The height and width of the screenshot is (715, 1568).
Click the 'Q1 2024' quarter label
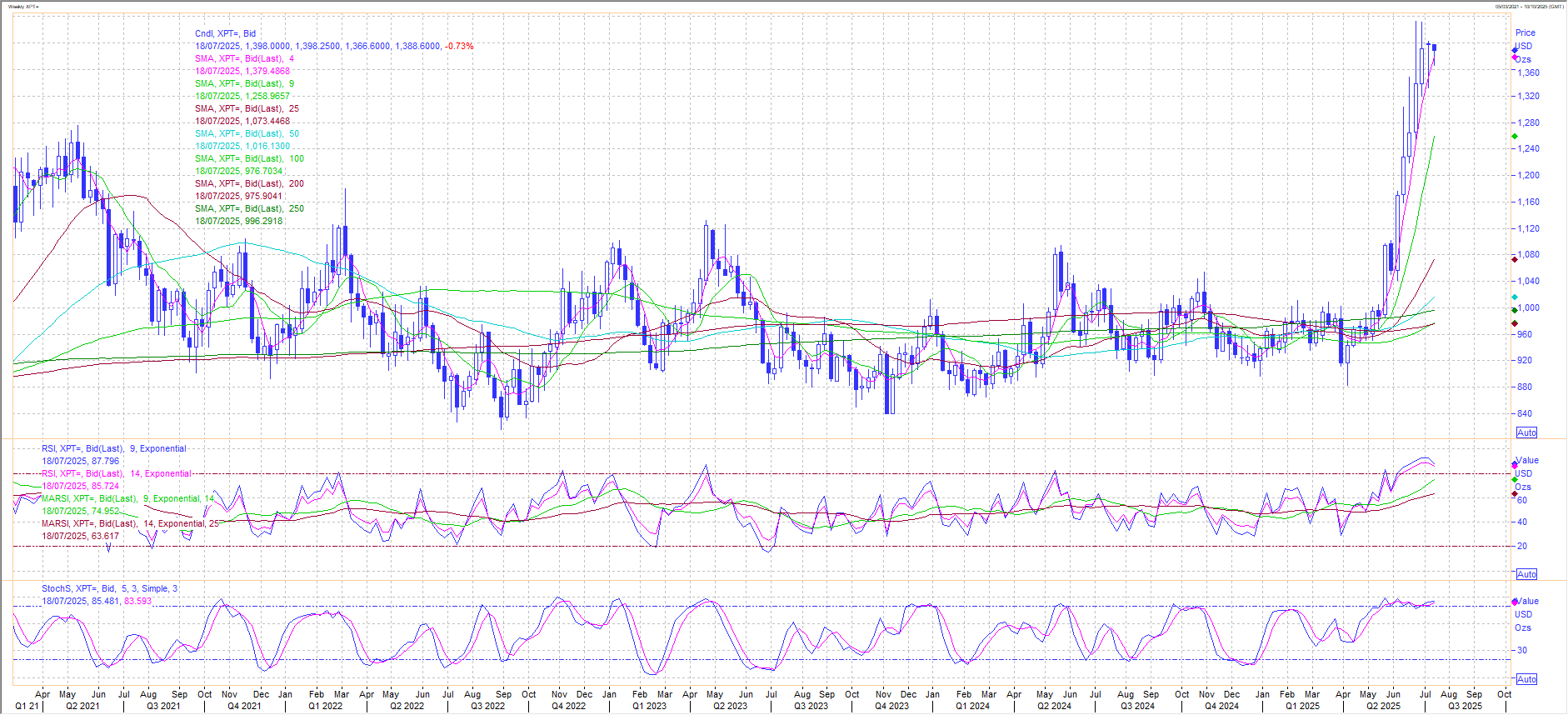coord(972,707)
